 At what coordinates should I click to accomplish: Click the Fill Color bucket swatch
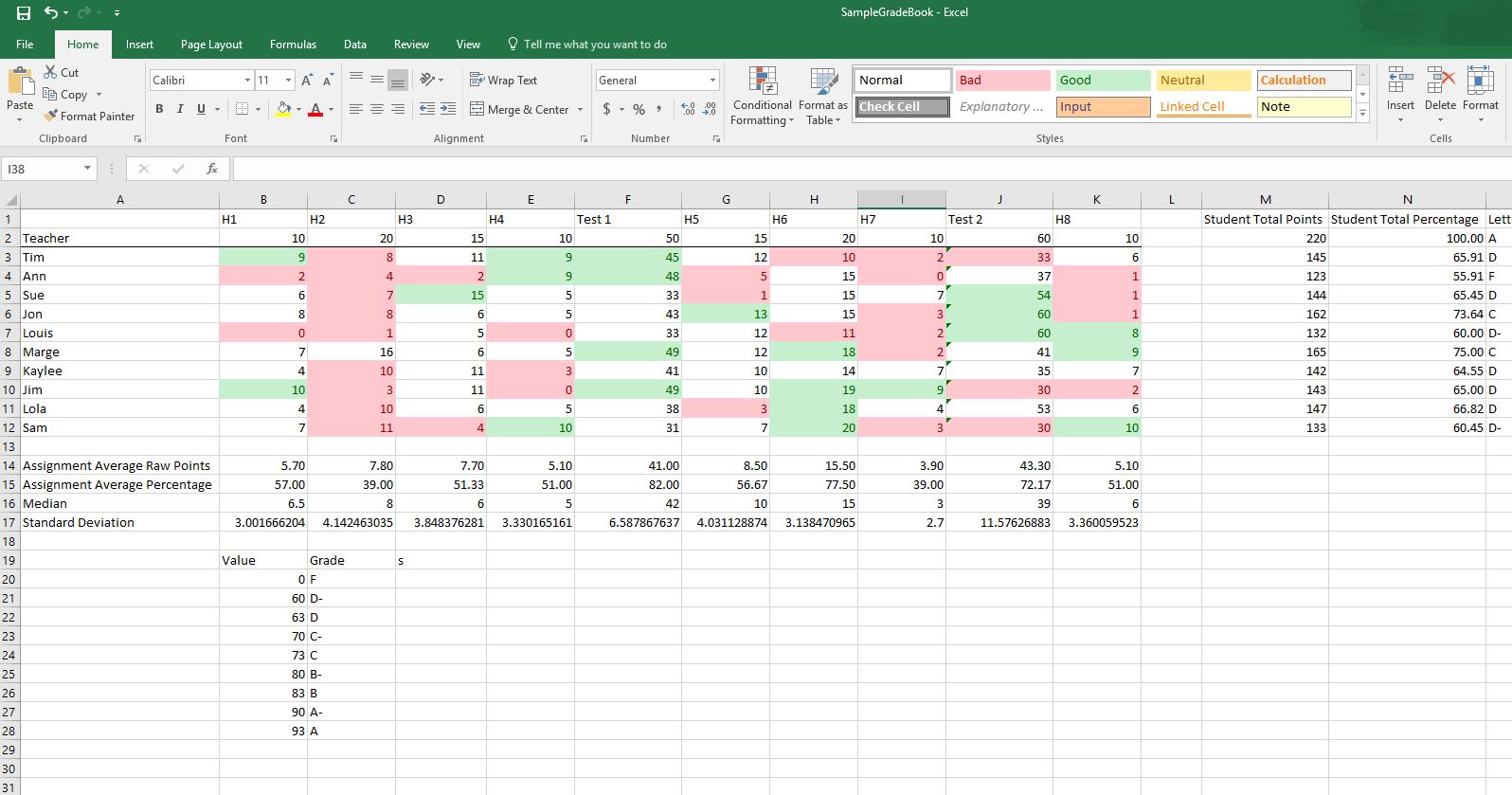283,110
